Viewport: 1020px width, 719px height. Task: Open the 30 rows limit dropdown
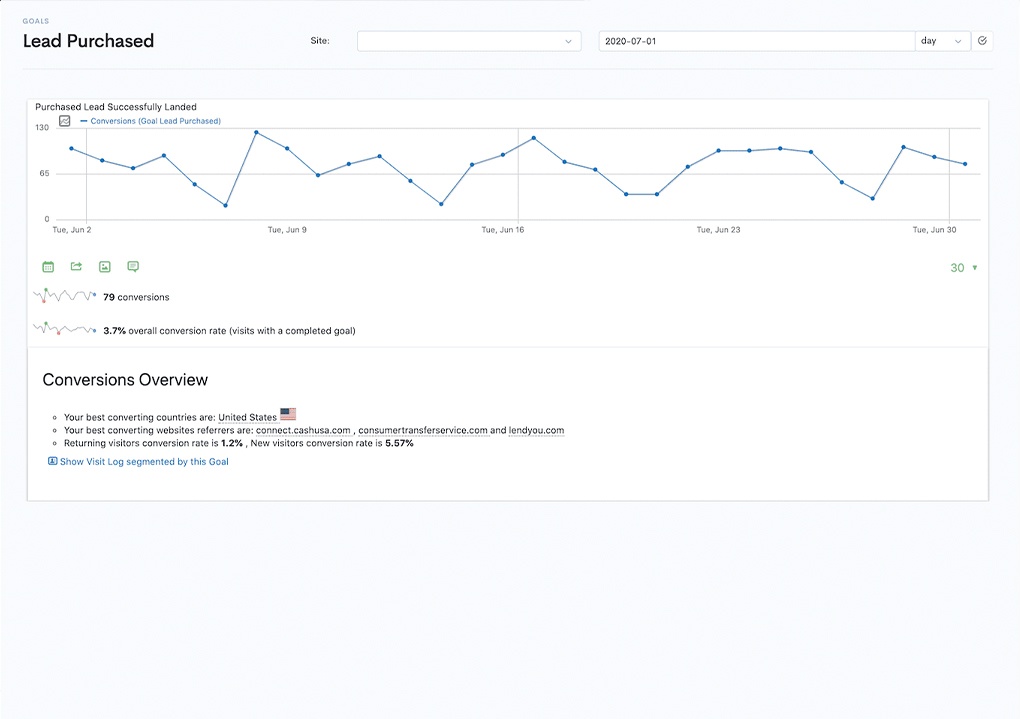[963, 268]
